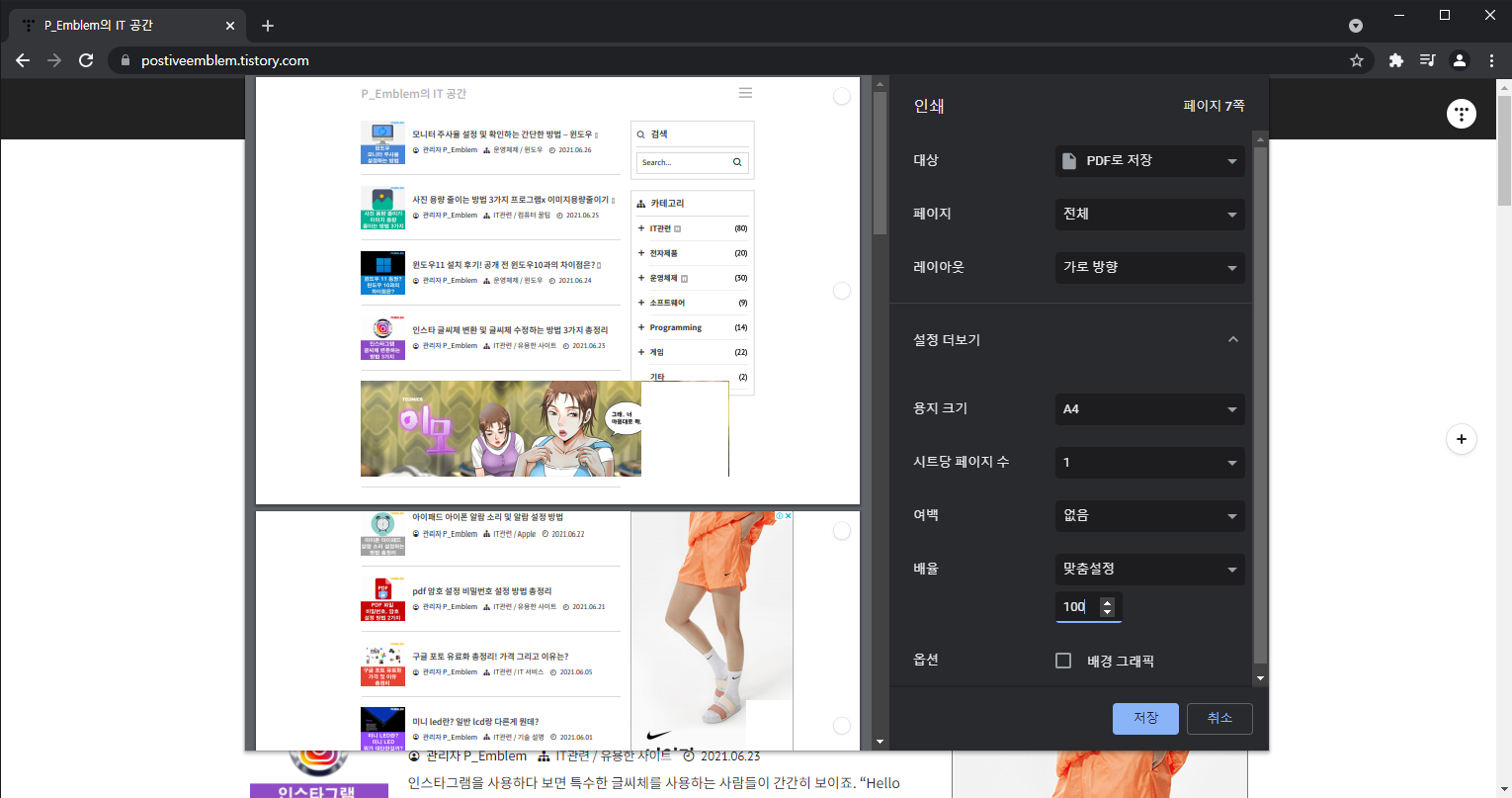Click the bookmark star icon
Image resolution: width=1512 pixels, height=798 pixels.
click(x=1358, y=59)
